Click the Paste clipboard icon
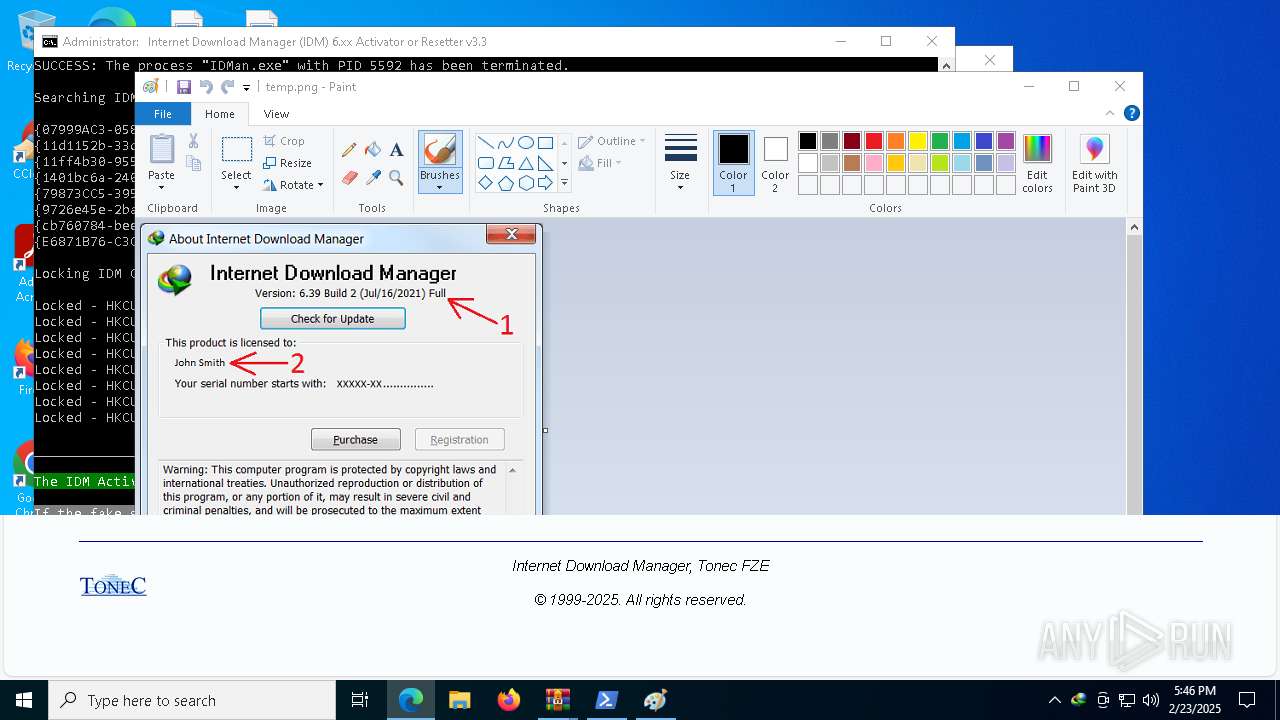 161,148
